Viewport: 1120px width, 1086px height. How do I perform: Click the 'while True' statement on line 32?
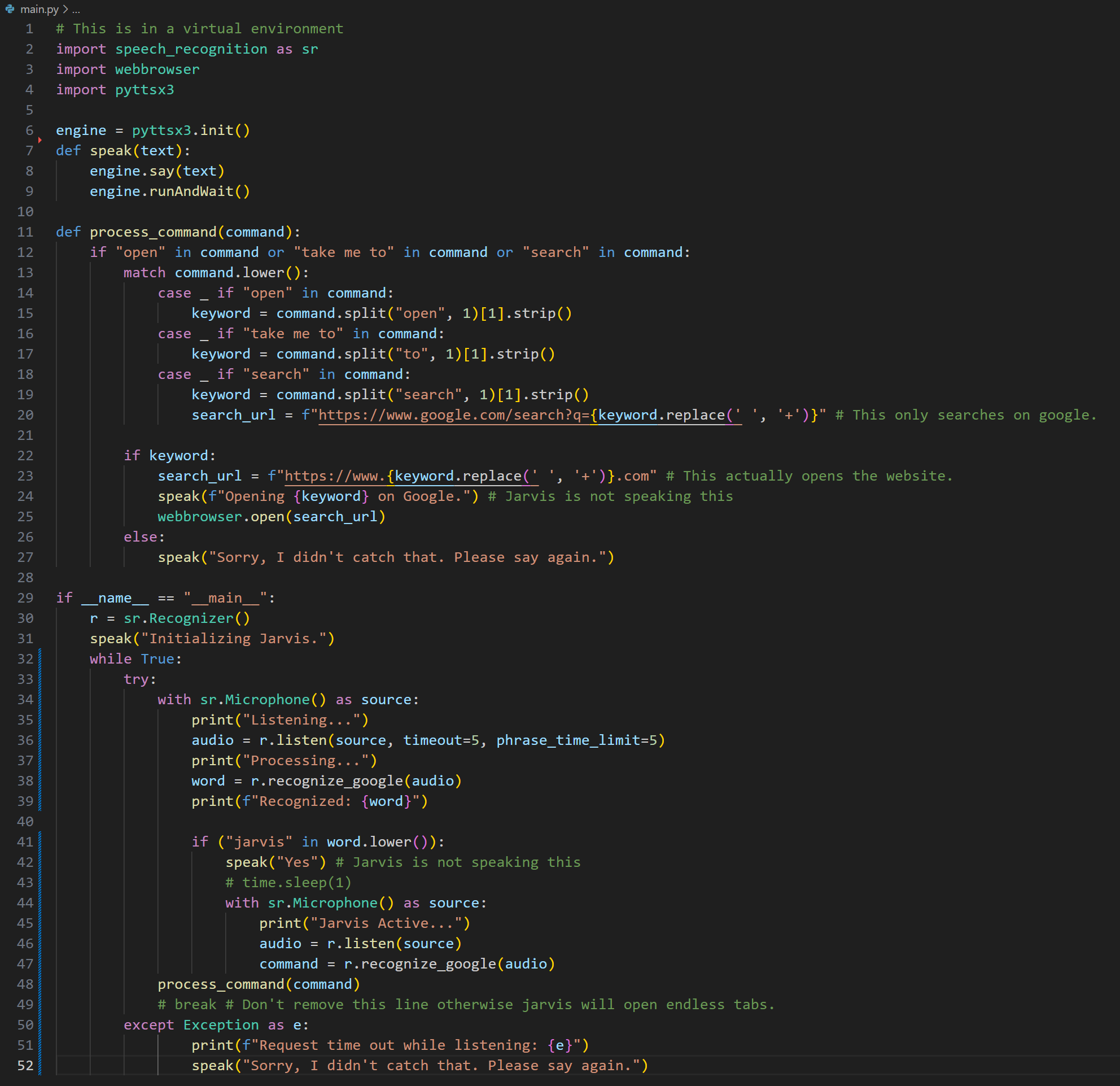[x=132, y=659]
